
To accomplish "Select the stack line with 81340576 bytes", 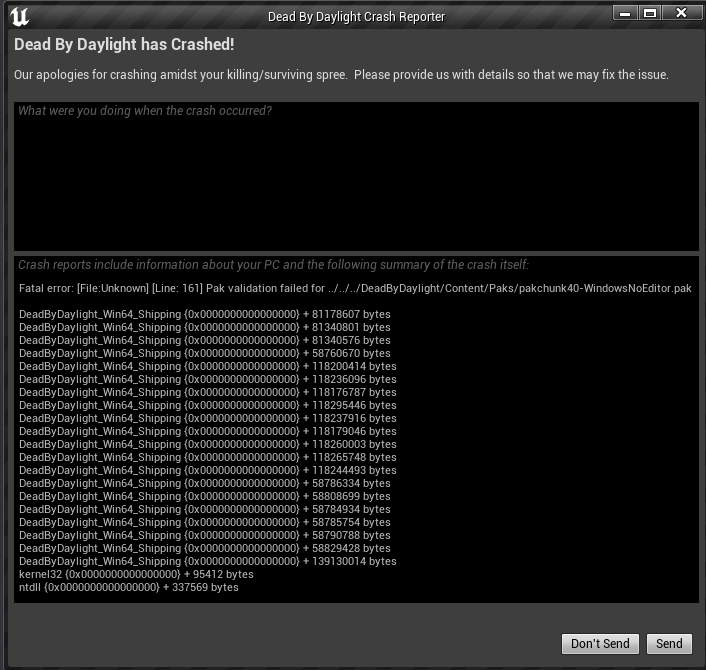I will 205,340.
